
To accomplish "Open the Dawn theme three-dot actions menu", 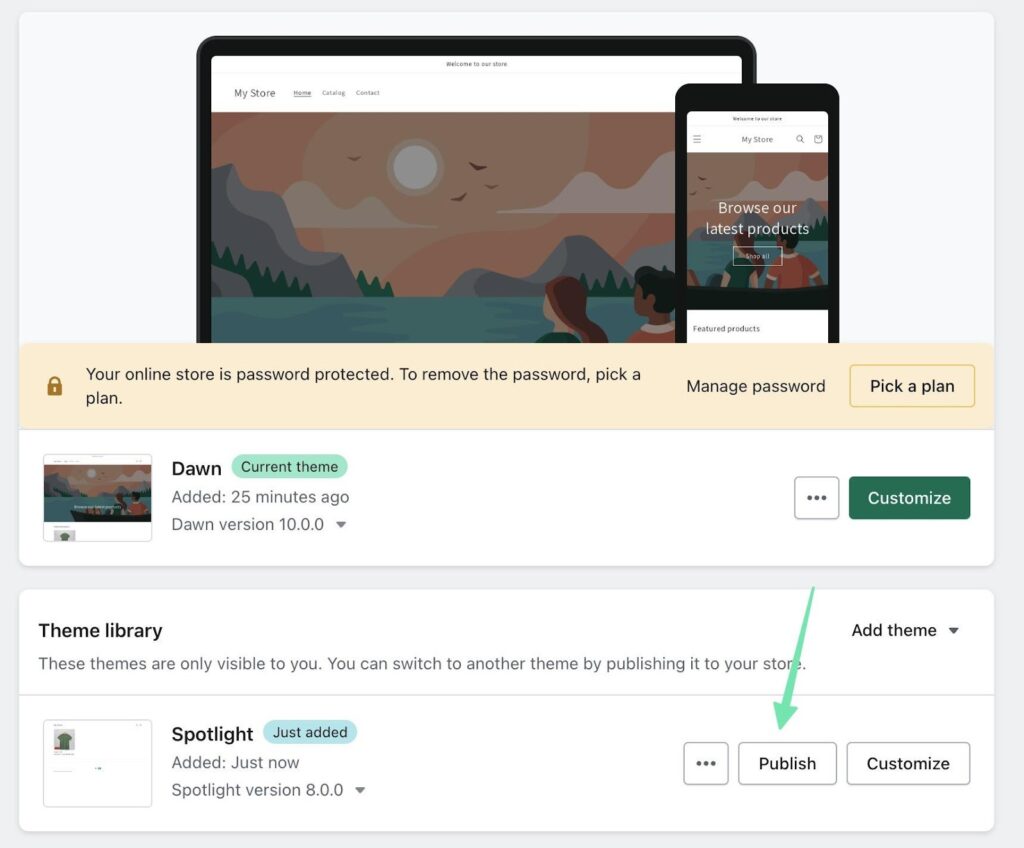I will tap(816, 498).
